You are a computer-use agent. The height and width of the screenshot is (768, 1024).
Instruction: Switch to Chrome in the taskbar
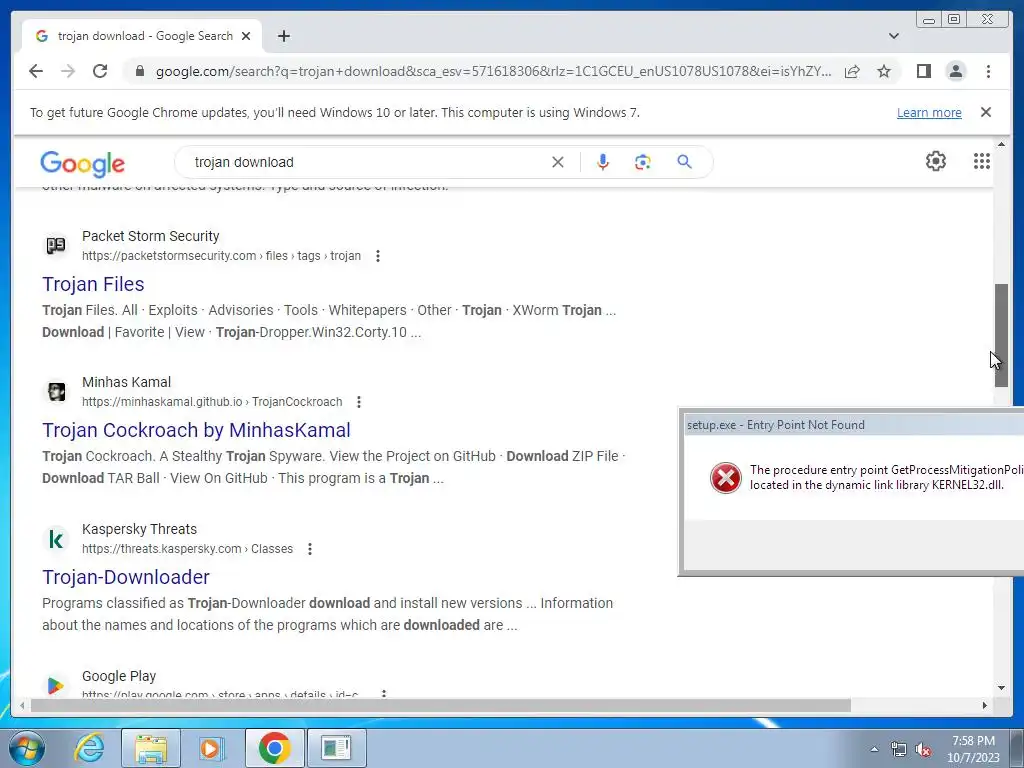coord(274,748)
